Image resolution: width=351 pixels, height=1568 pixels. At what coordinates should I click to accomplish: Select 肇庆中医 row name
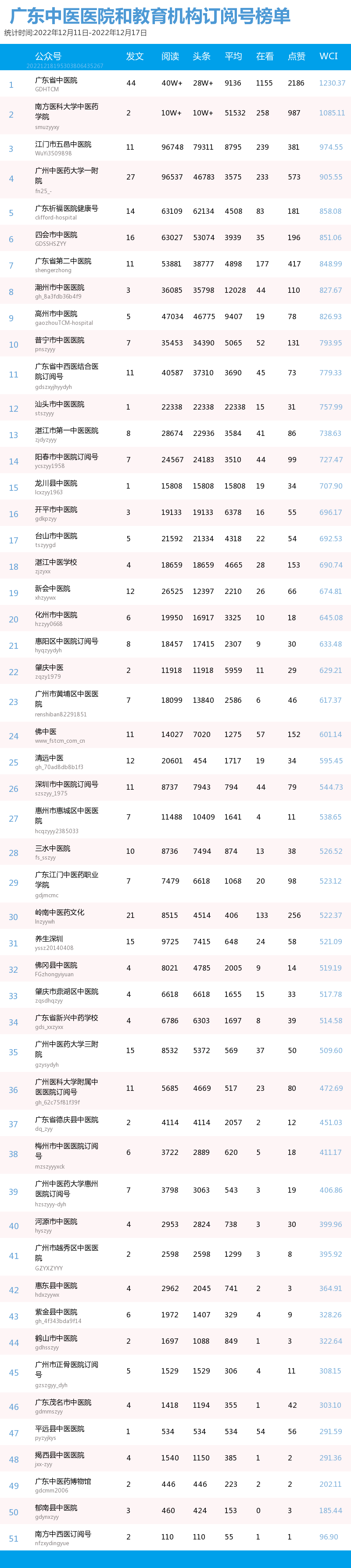[x=49, y=667]
